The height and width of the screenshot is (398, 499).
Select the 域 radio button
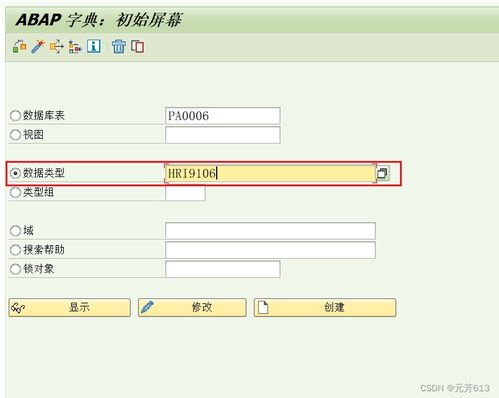point(15,231)
